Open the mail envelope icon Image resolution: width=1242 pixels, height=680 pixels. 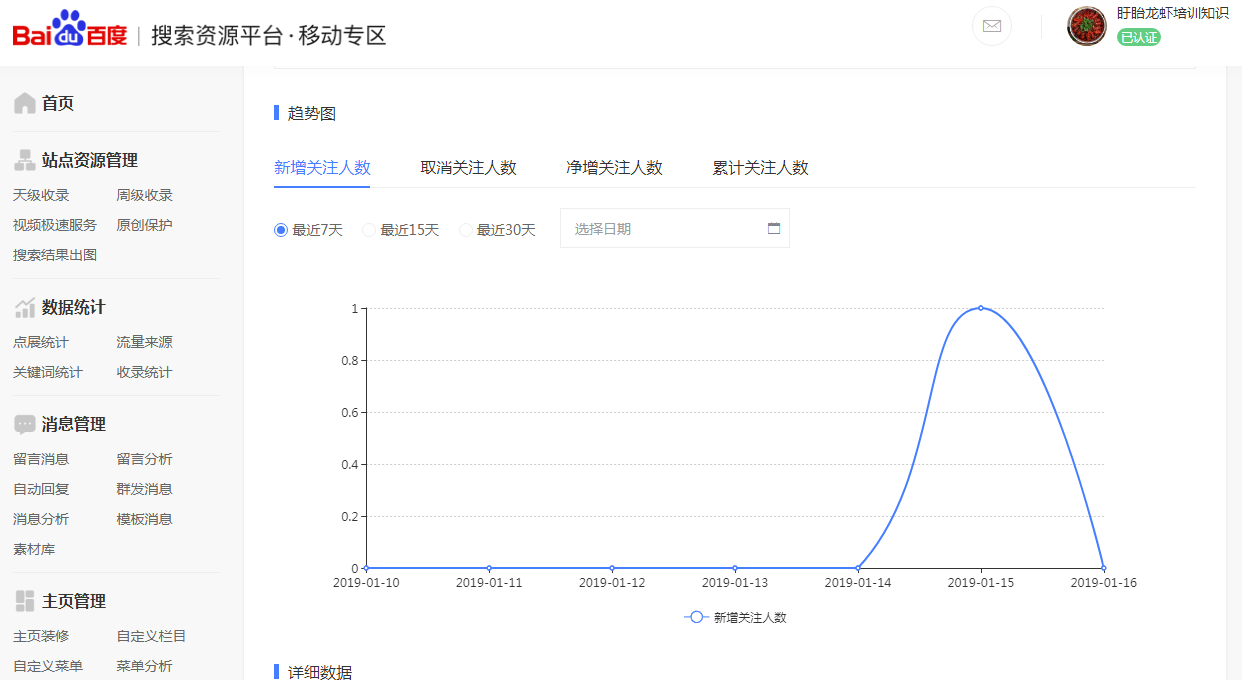click(992, 26)
